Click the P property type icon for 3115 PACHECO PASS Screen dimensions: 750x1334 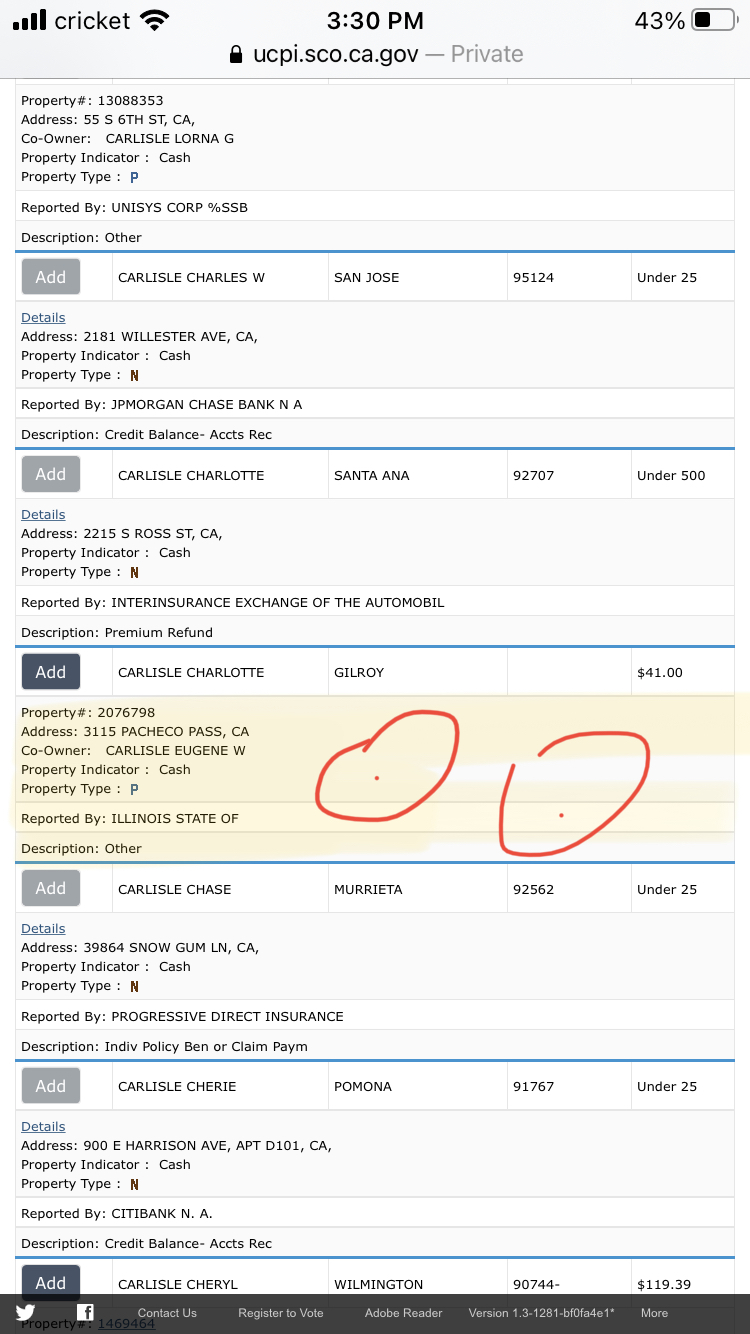tap(134, 789)
